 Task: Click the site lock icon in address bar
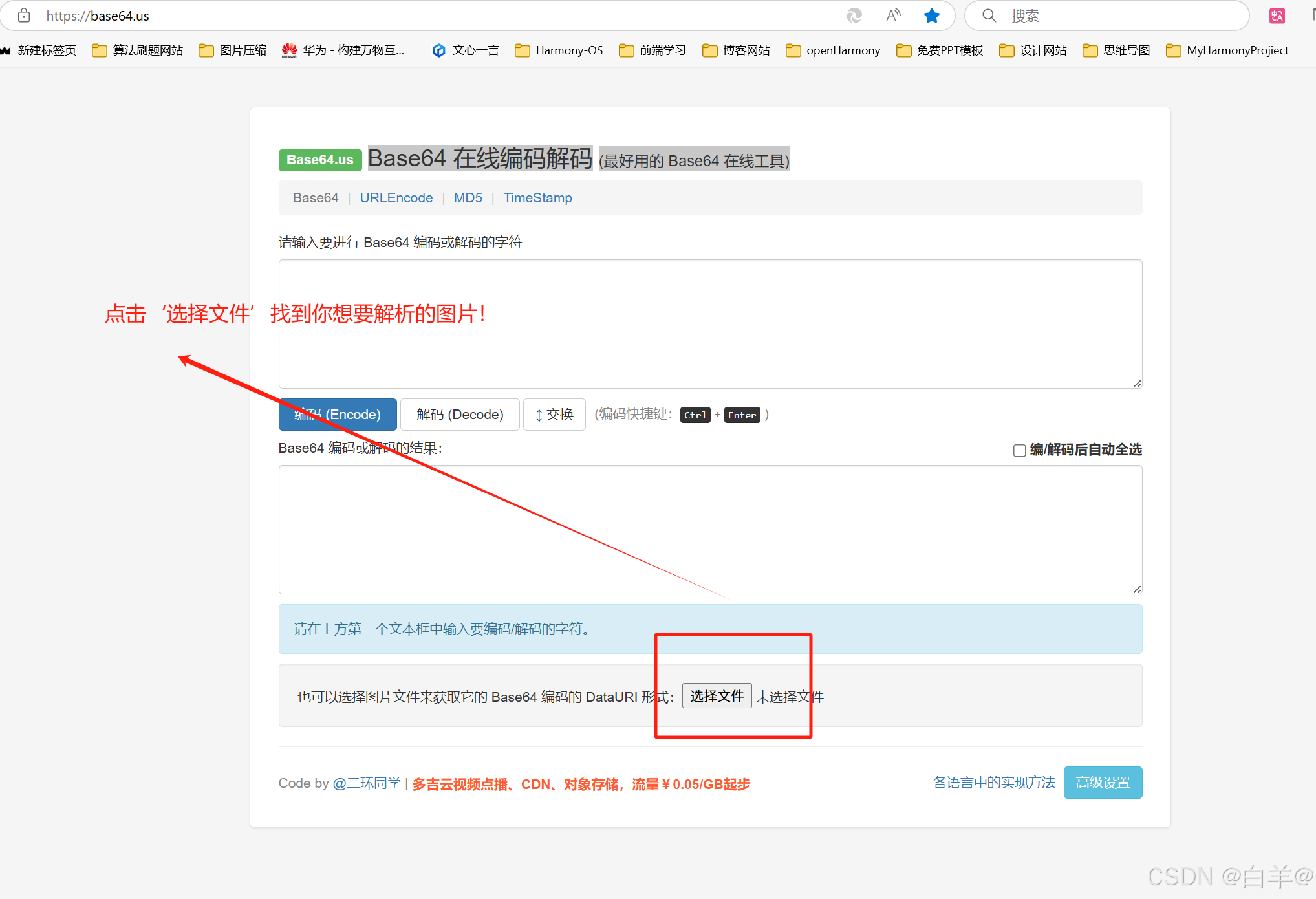[24, 16]
